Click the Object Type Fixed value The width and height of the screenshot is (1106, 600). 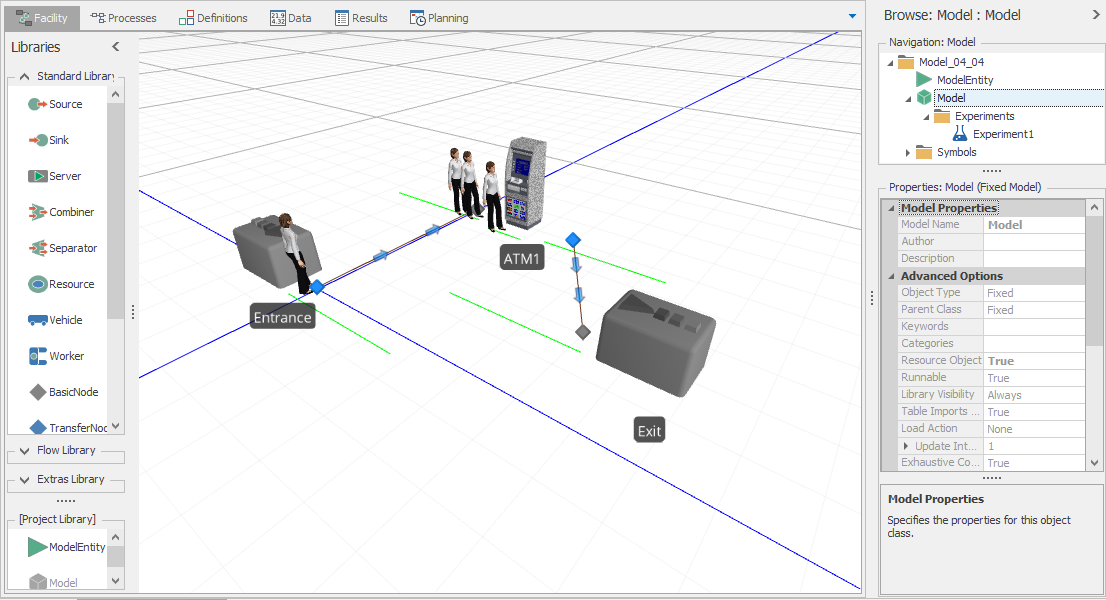coord(1034,293)
